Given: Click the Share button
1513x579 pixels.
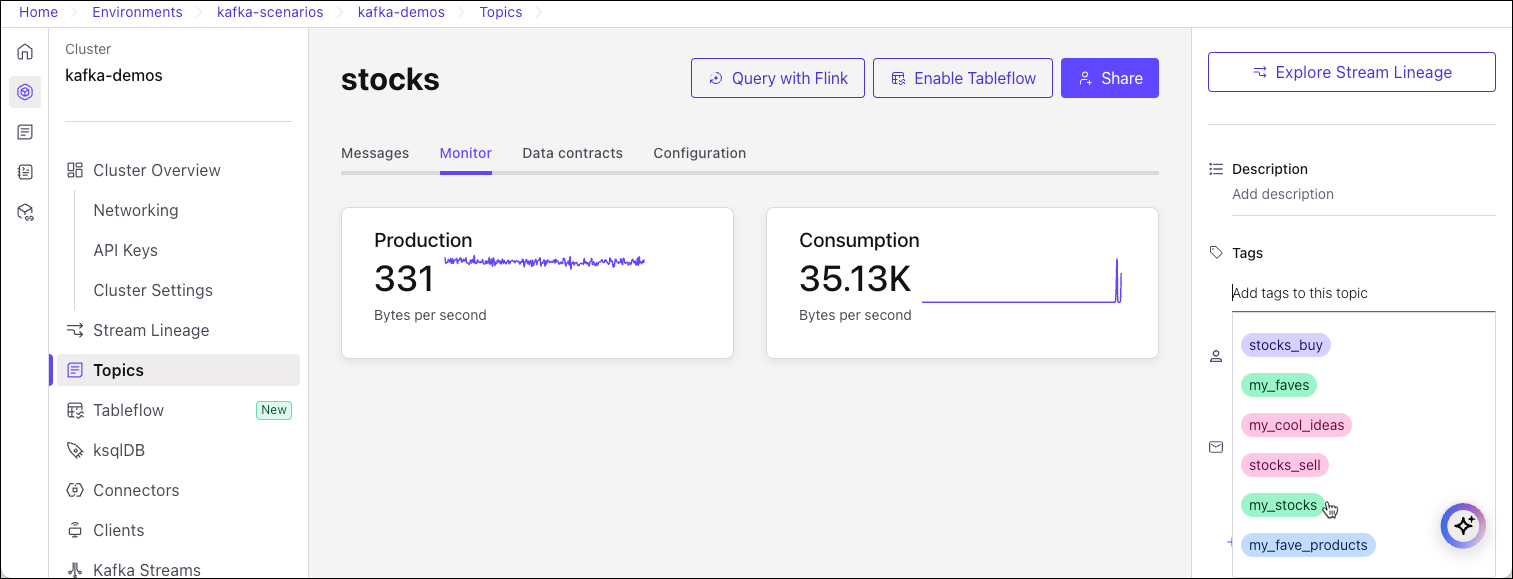Looking at the screenshot, I should pyautogui.click(x=1109, y=78).
